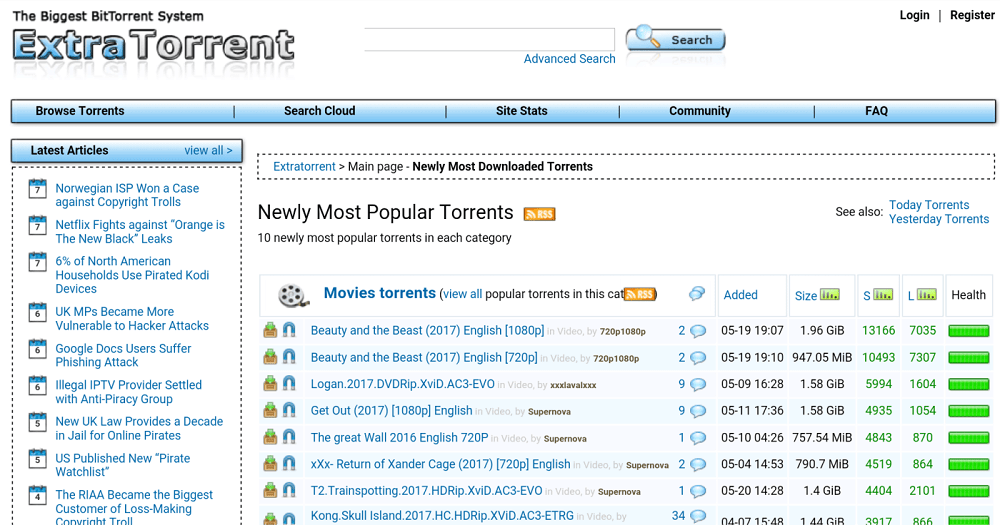Open the Community menu
This screenshot has height=525, width=1000.
(x=700, y=111)
